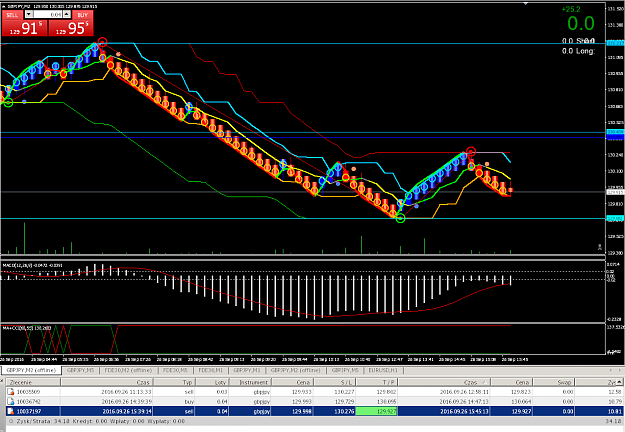
Task: Click the blue 130.459 price label
Action: point(615,132)
